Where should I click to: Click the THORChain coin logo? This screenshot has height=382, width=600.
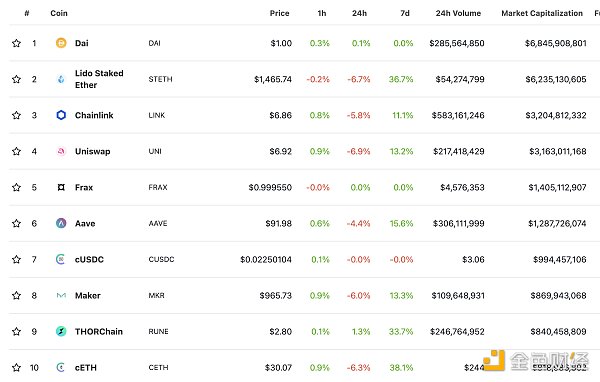tap(61, 331)
